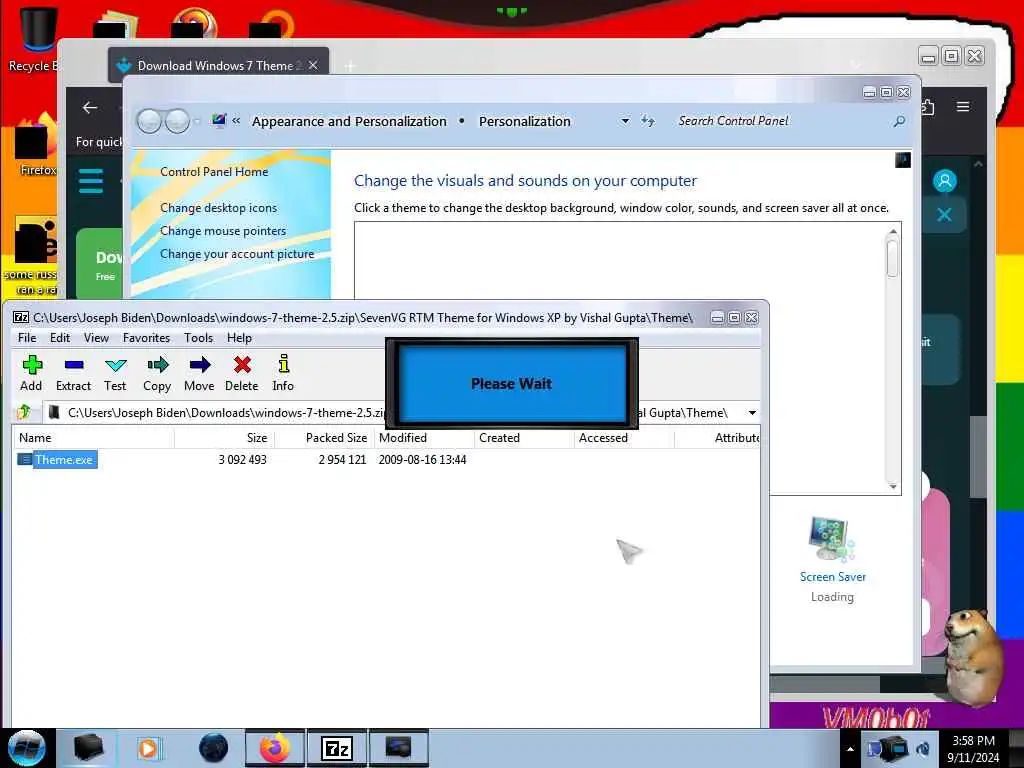Open the Help menu in 7-Zip

(239, 338)
